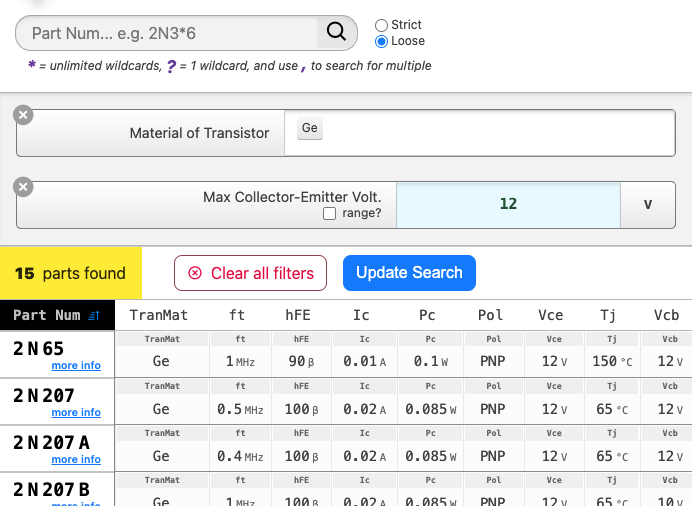Image resolution: width=692 pixels, height=506 pixels.
Task: Select the Strict search mode
Action: [x=381, y=25]
